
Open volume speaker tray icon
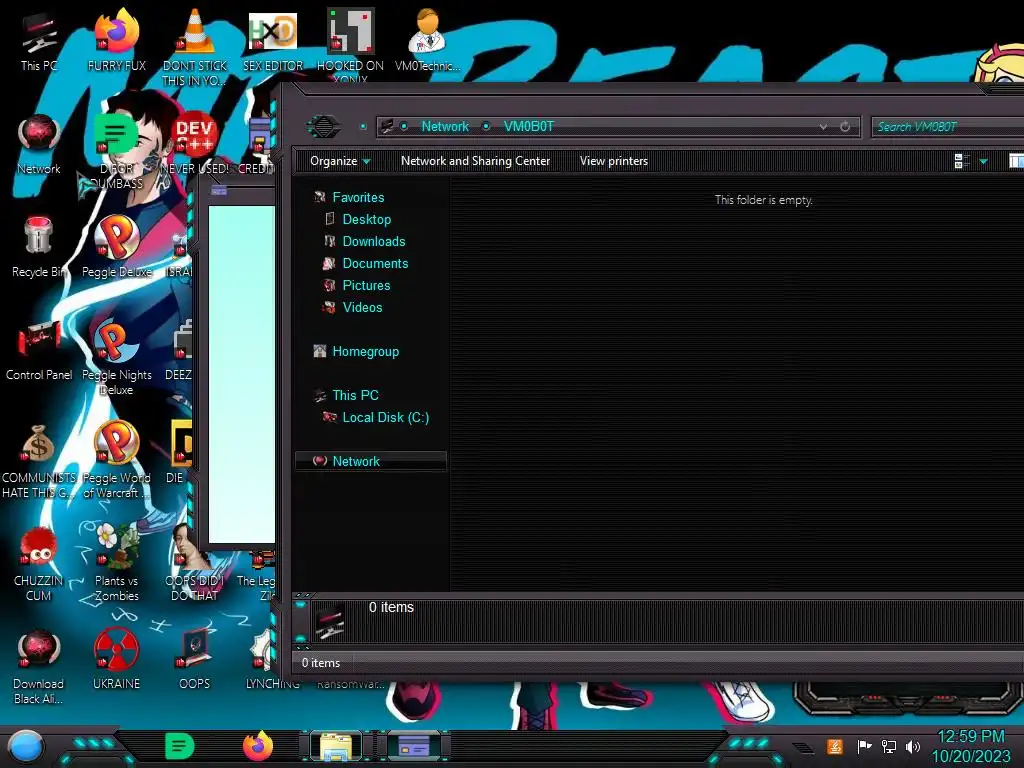click(914, 746)
